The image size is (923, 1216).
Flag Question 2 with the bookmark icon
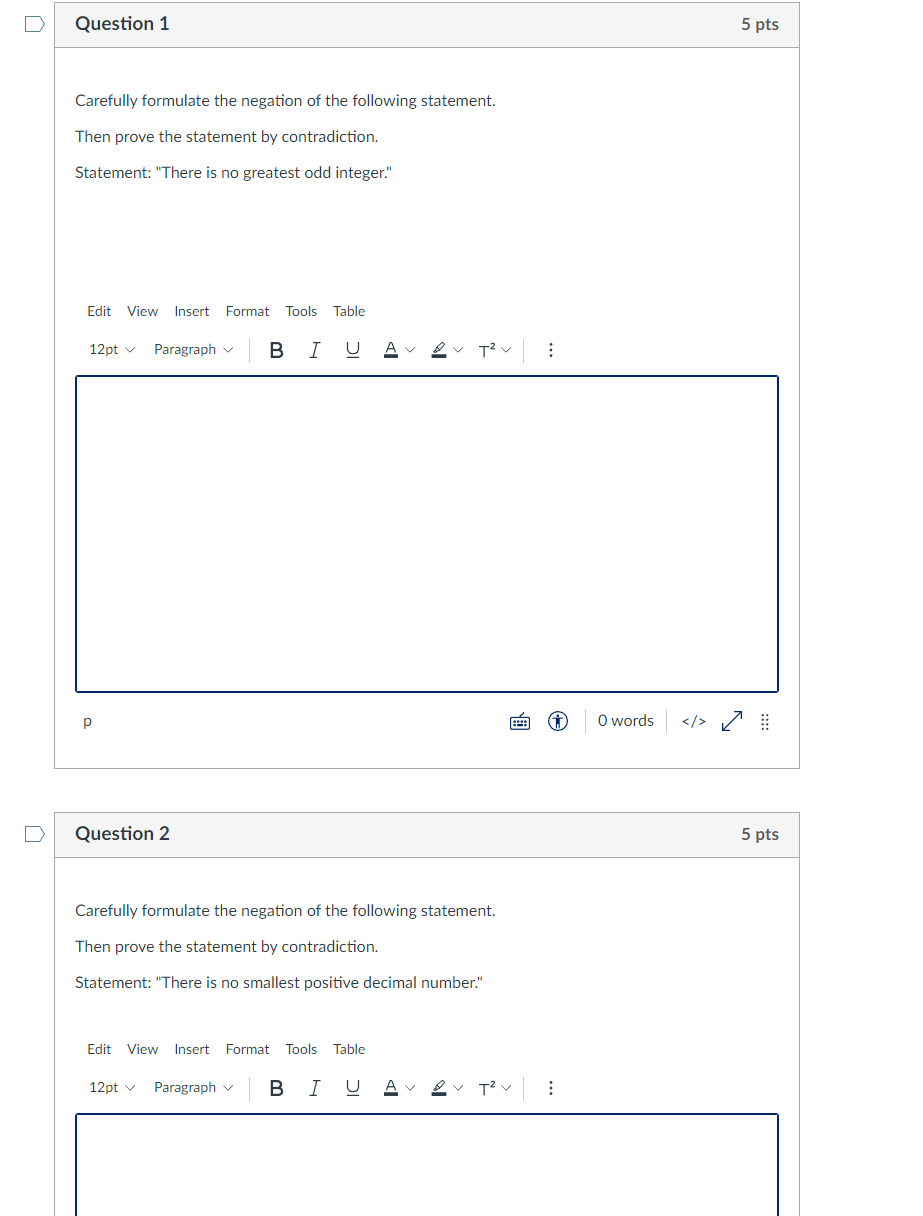click(x=34, y=834)
